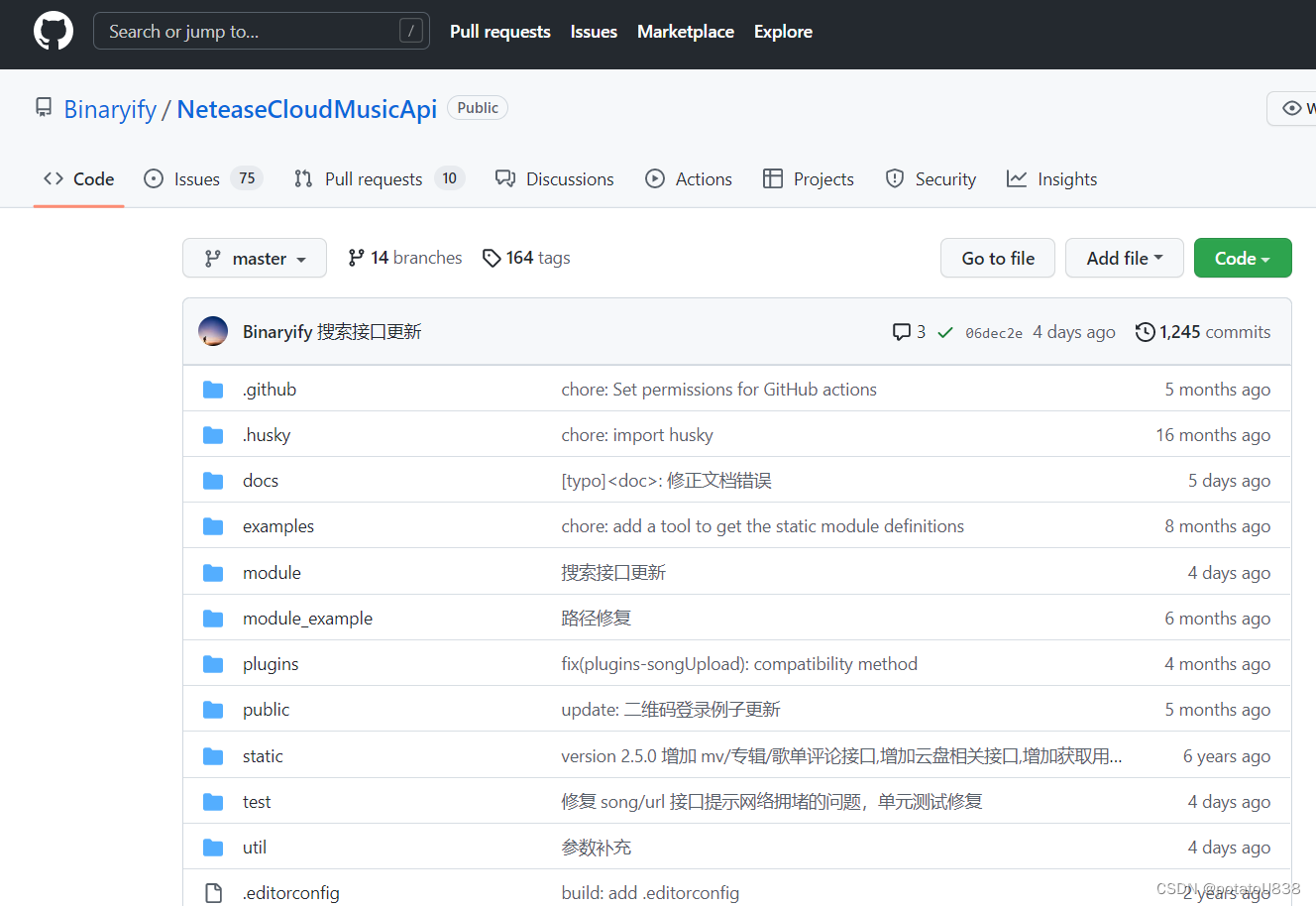Click the Go to file button

[997, 258]
